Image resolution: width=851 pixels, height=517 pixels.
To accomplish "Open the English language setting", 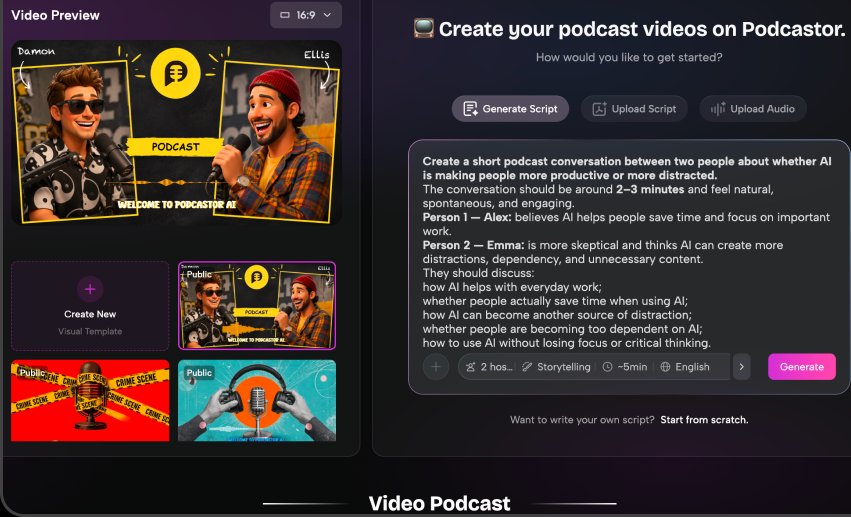I will [x=685, y=367].
